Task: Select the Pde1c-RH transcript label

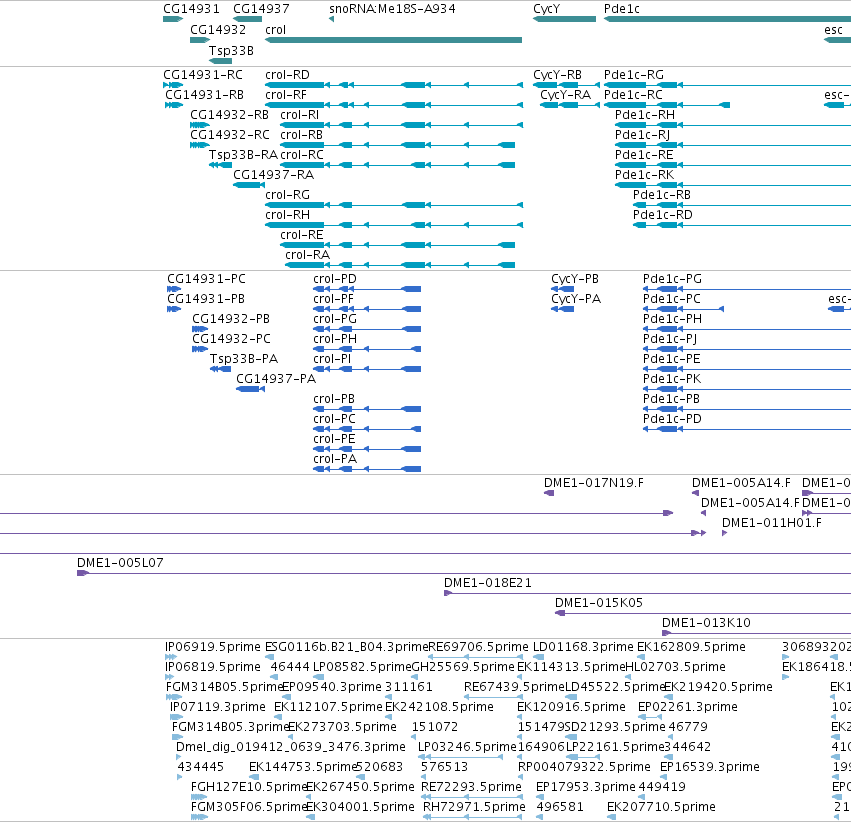Action: [x=645, y=114]
